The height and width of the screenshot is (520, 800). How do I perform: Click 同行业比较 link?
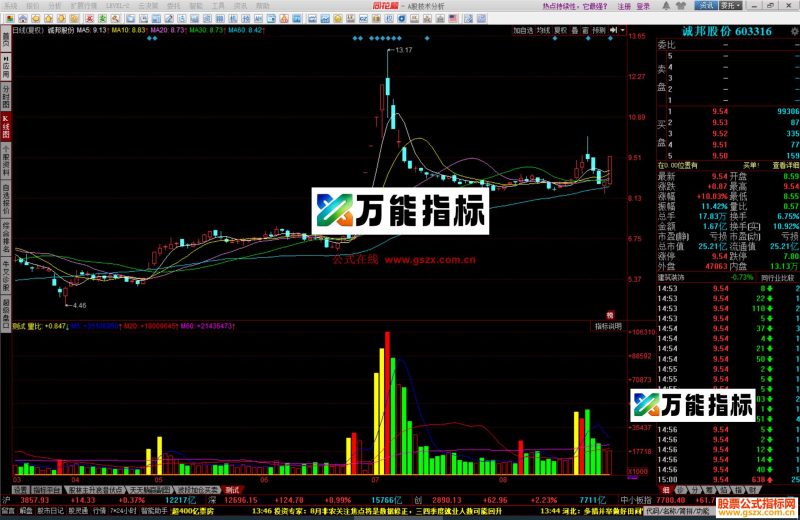[778, 278]
